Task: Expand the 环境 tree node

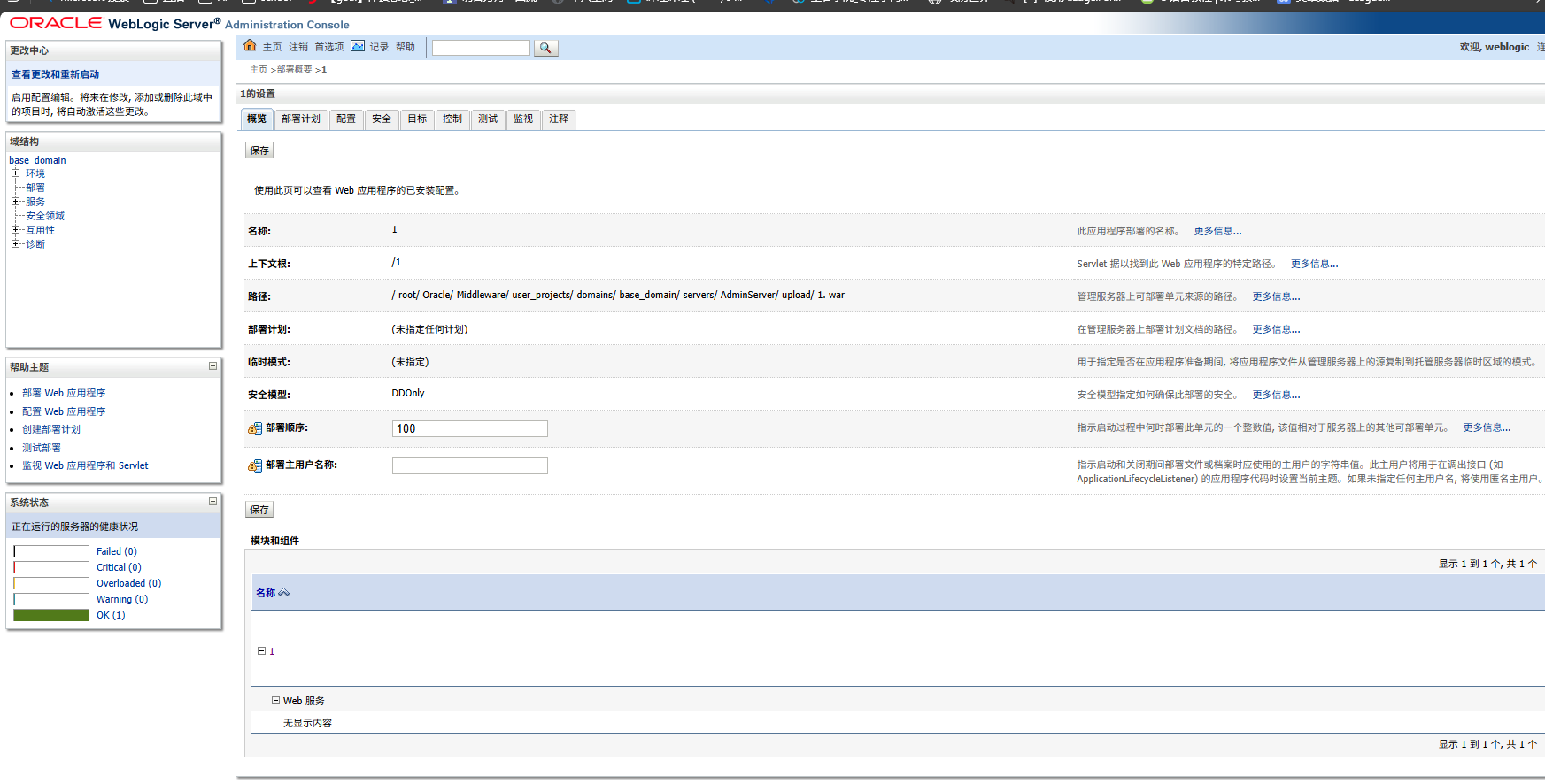Action: click(16, 173)
